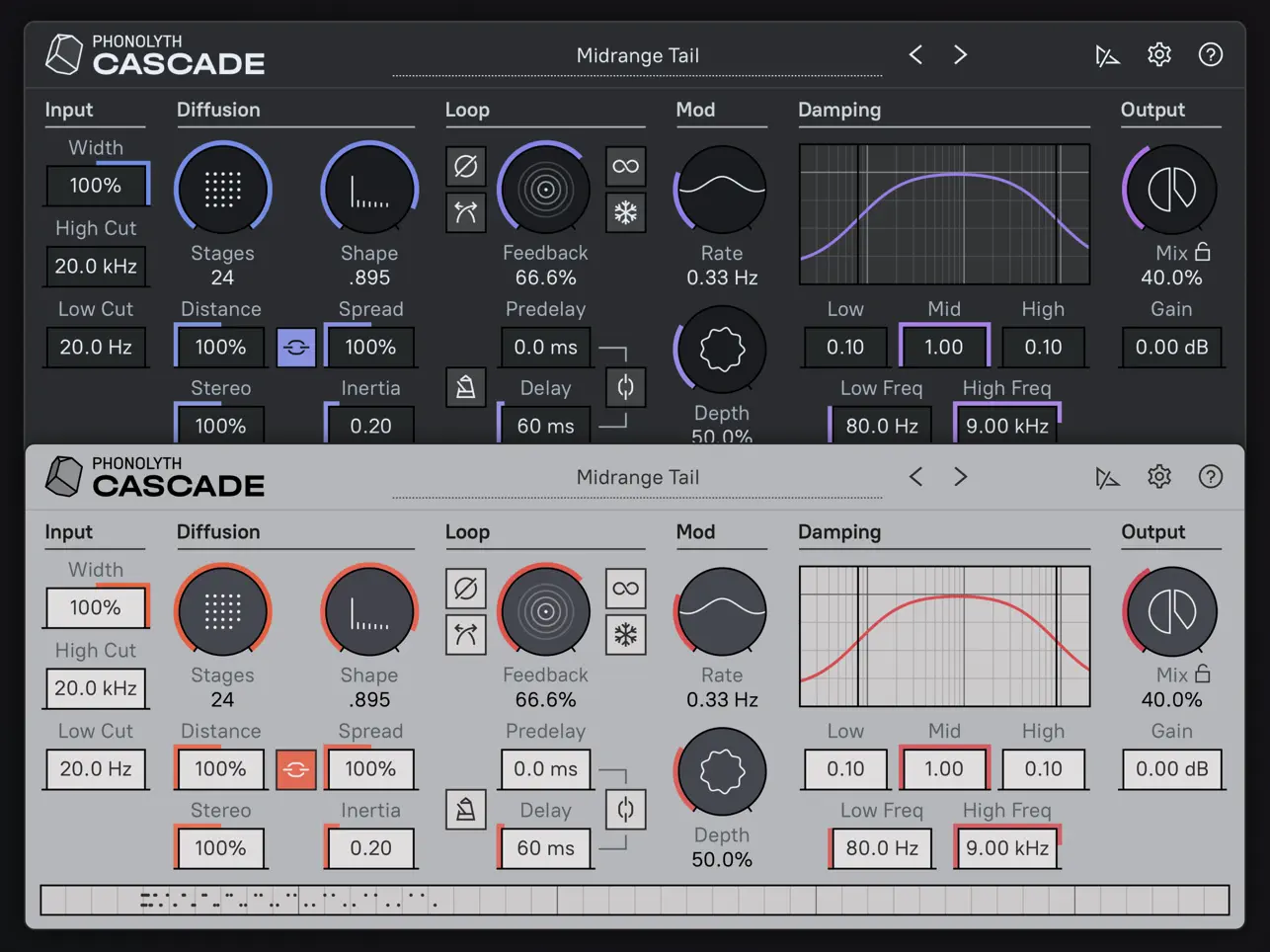This screenshot has width=1270, height=952.
Task: Click the keyboard strip below light Cascade
Action: click(635, 900)
